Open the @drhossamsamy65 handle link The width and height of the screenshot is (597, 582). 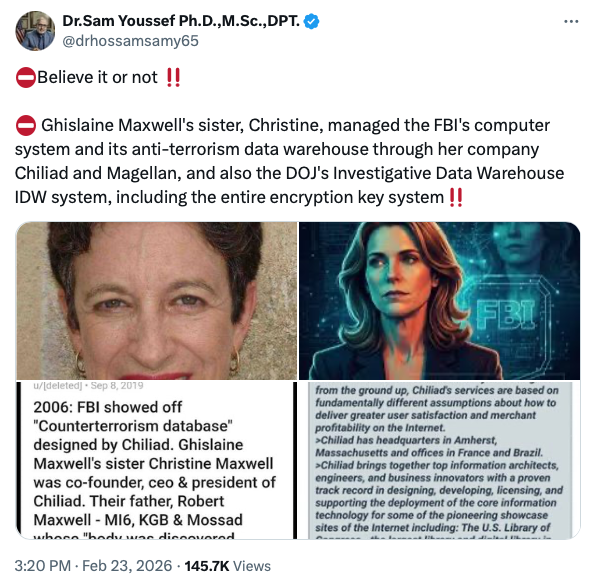[x=130, y=41]
